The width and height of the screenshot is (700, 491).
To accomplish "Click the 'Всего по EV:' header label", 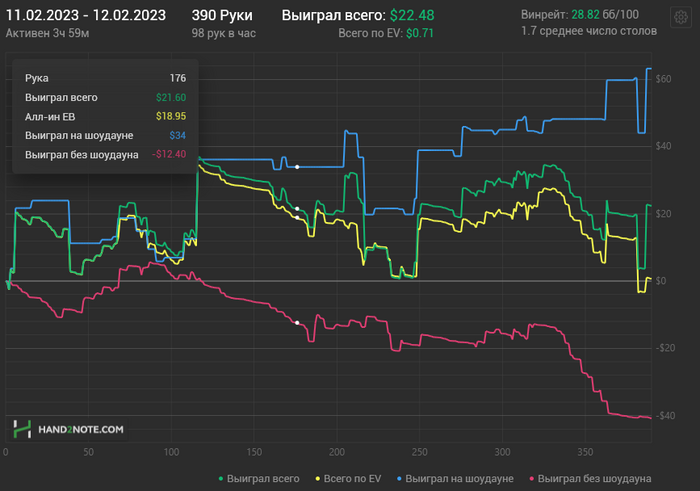I will [x=371, y=33].
